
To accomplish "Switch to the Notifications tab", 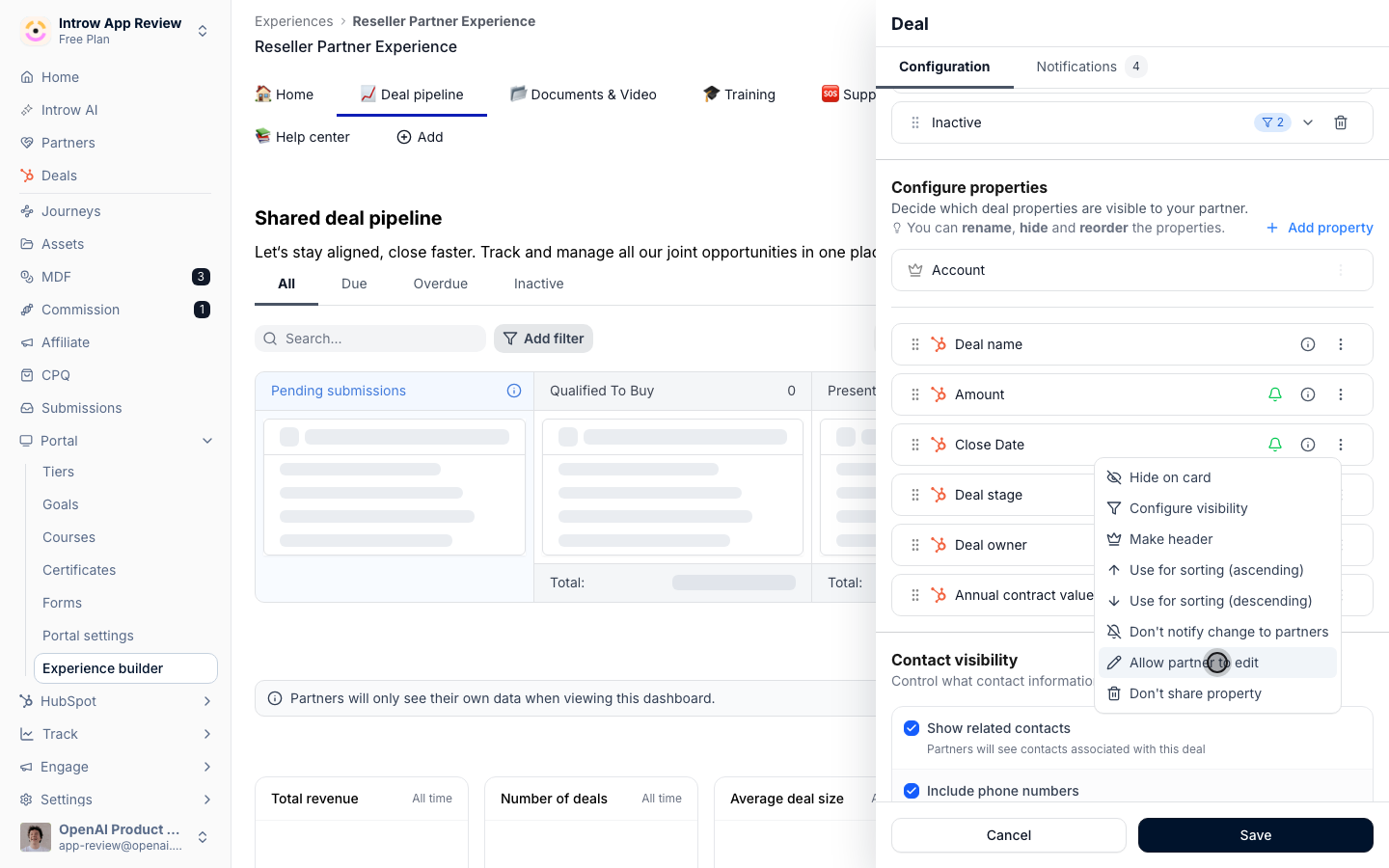I will tap(1090, 67).
